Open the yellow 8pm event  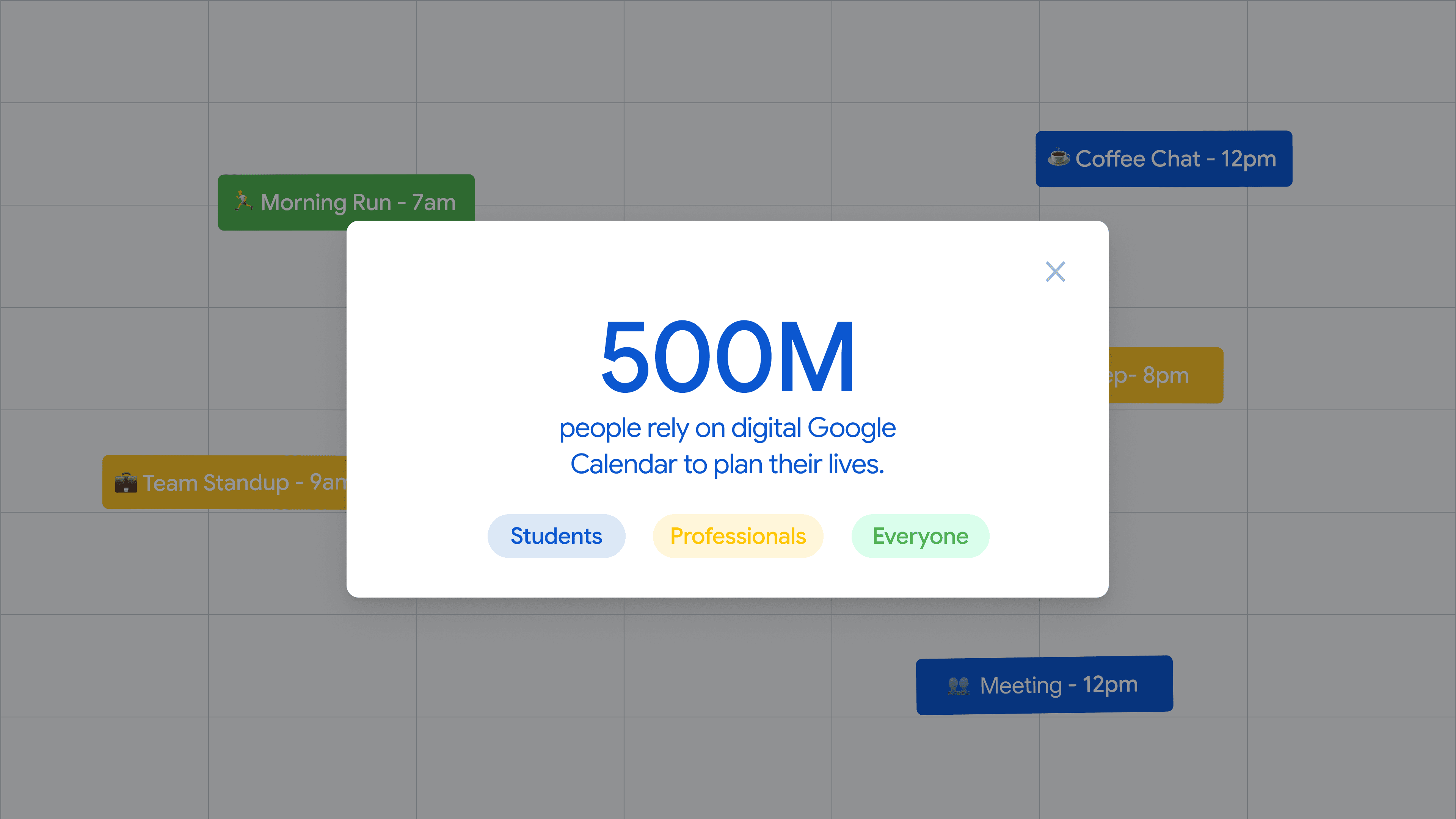(x=1166, y=375)
